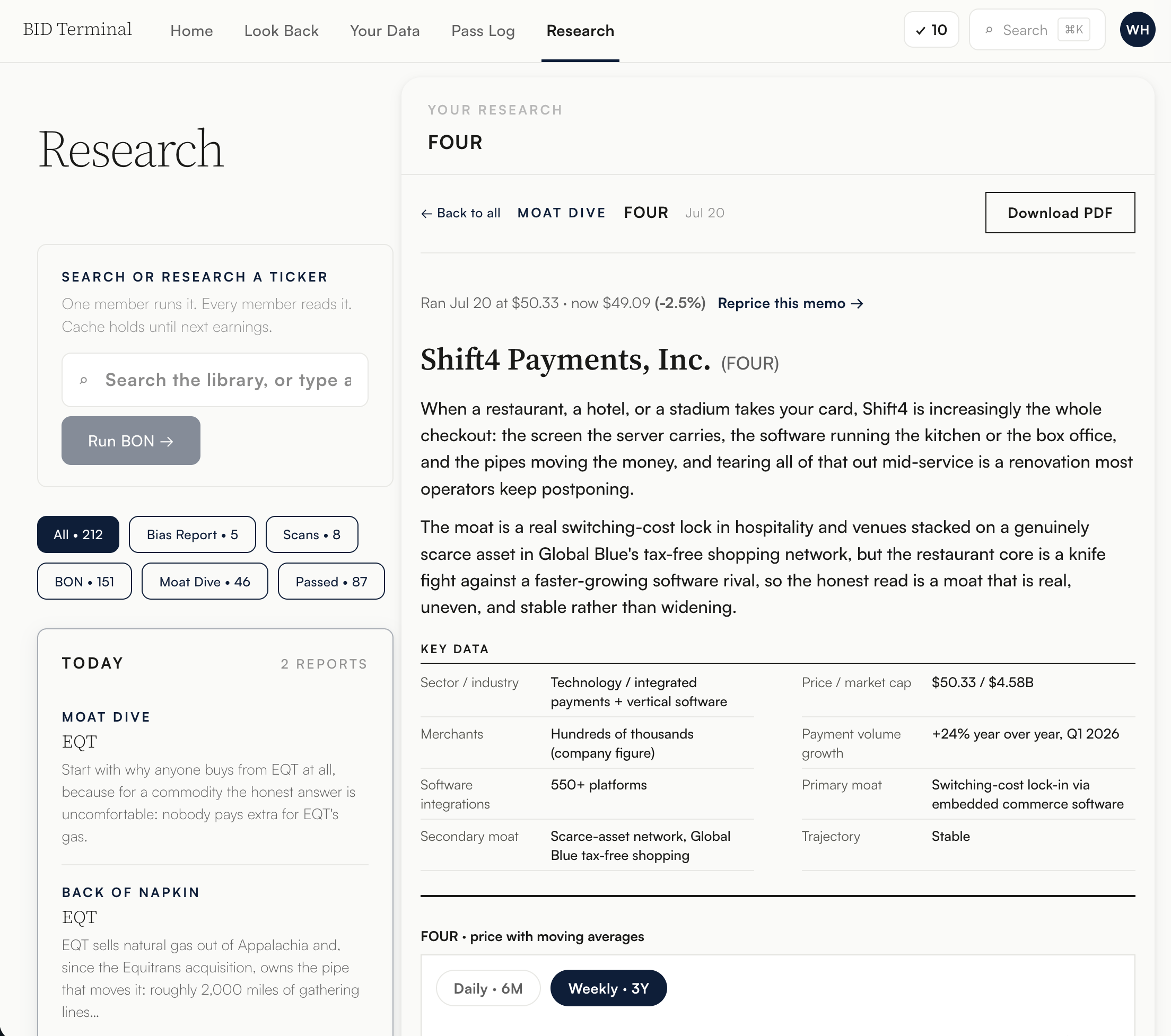
Task: Go to the Home tab
Action: pos(191,31)
